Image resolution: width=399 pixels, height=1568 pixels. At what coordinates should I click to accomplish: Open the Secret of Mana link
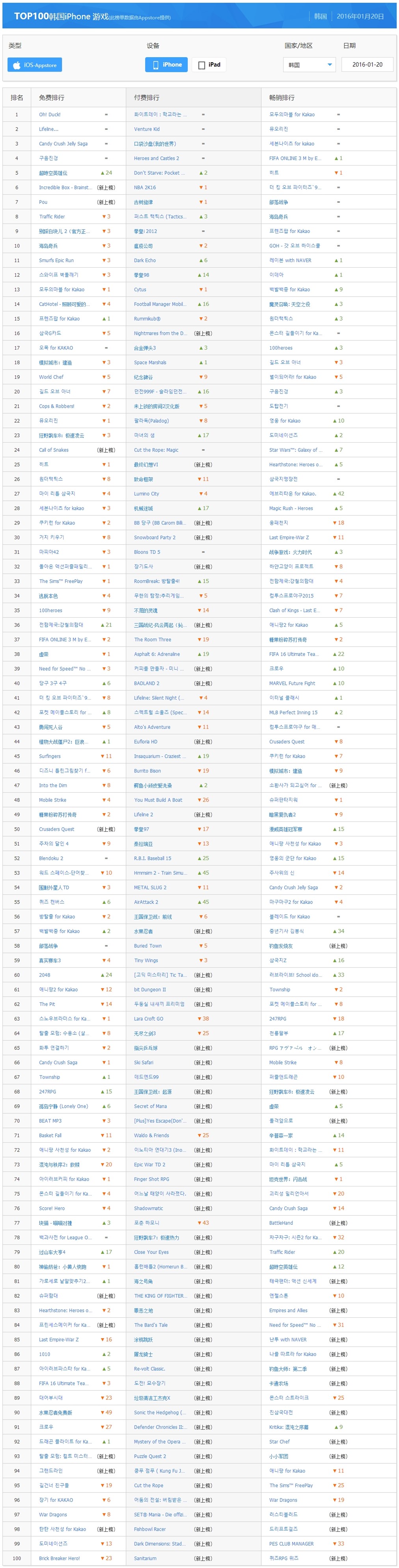[151, 1106]
